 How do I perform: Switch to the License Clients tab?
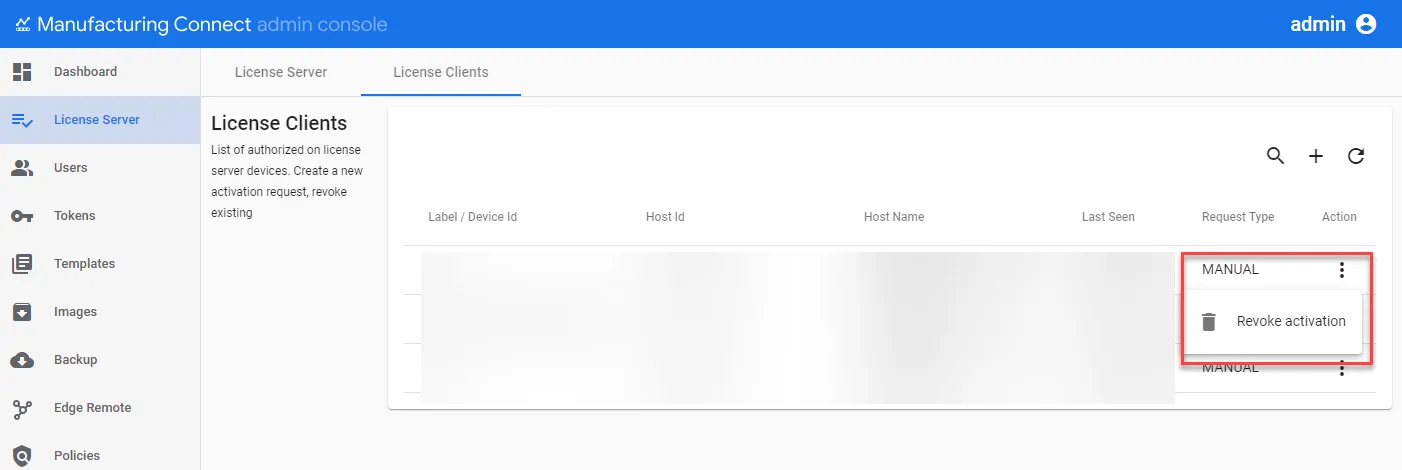[x=441, y=72]
